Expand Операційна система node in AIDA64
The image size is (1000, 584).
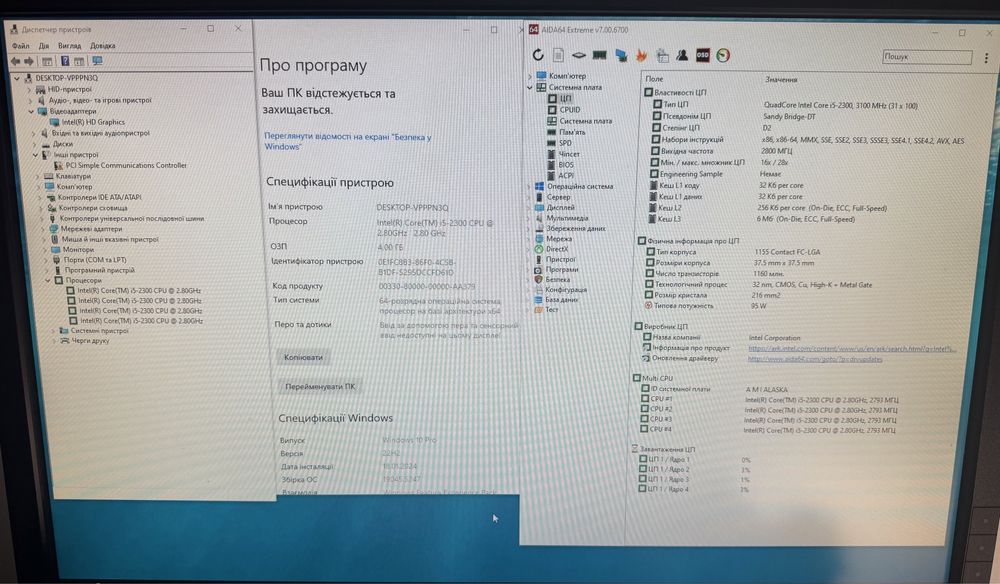(x=529, y=186)
